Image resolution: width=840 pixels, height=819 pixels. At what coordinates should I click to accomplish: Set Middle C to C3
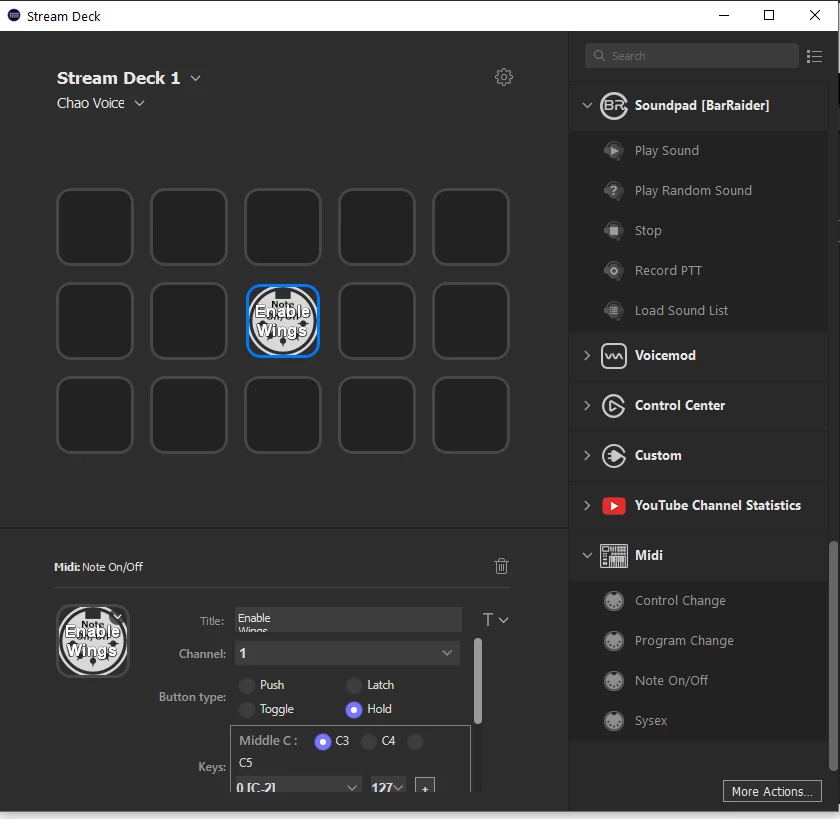pyautogui.click(x=322, y=742)
